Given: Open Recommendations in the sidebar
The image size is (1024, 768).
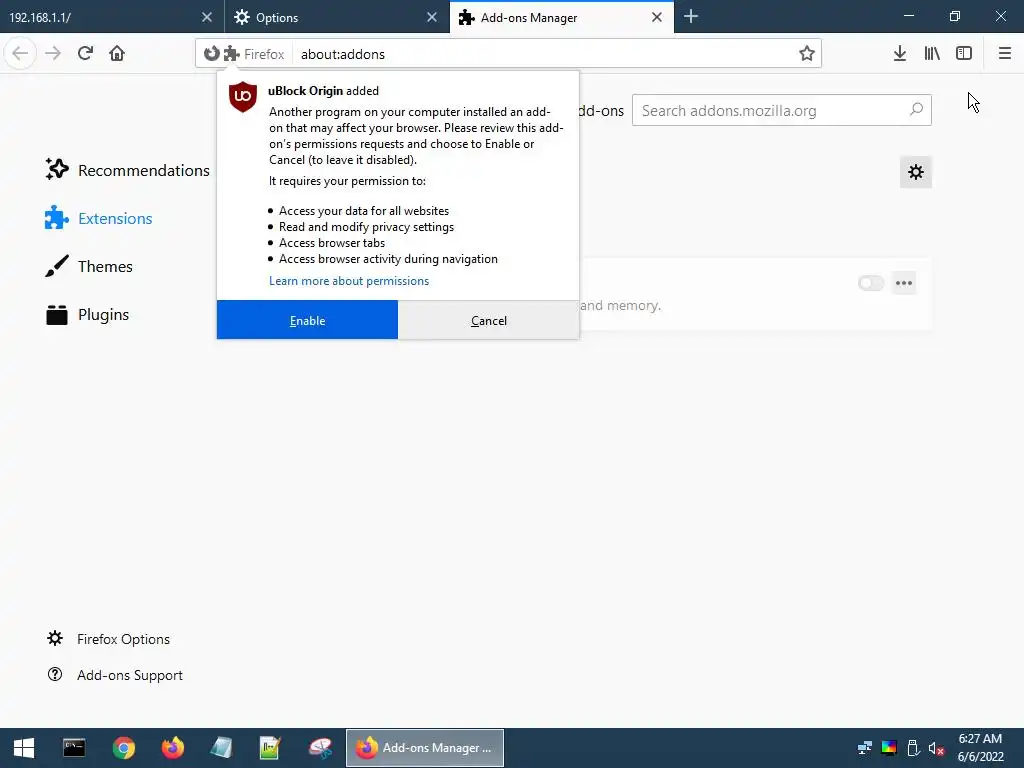Looking at the screenshot, I should point(128,170).
